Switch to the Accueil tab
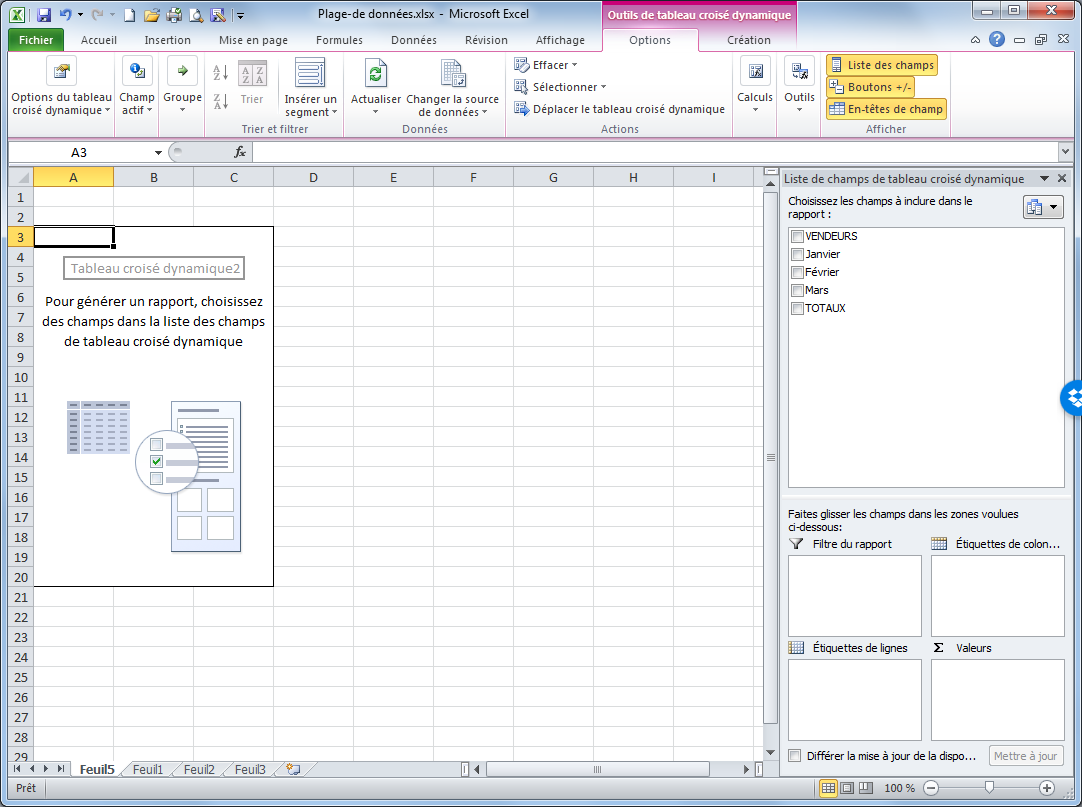 click(x=99, y=40)
